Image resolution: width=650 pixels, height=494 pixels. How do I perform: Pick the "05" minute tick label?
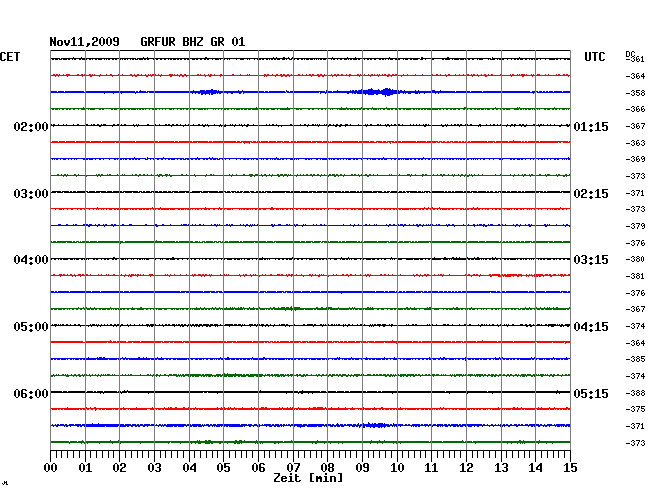[x=223, y=468]
